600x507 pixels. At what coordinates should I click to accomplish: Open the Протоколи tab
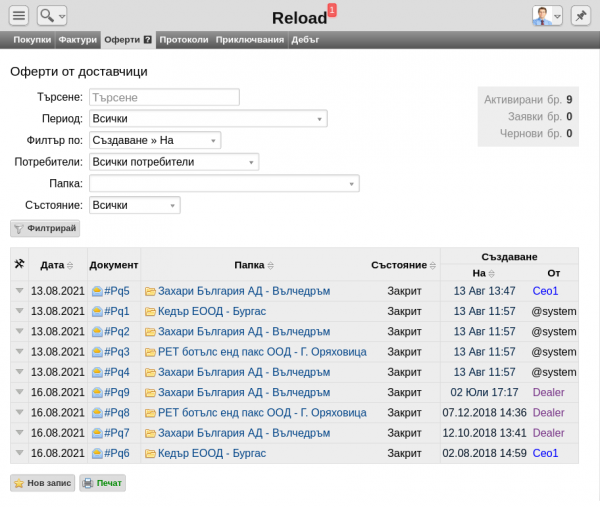[183, 40]
